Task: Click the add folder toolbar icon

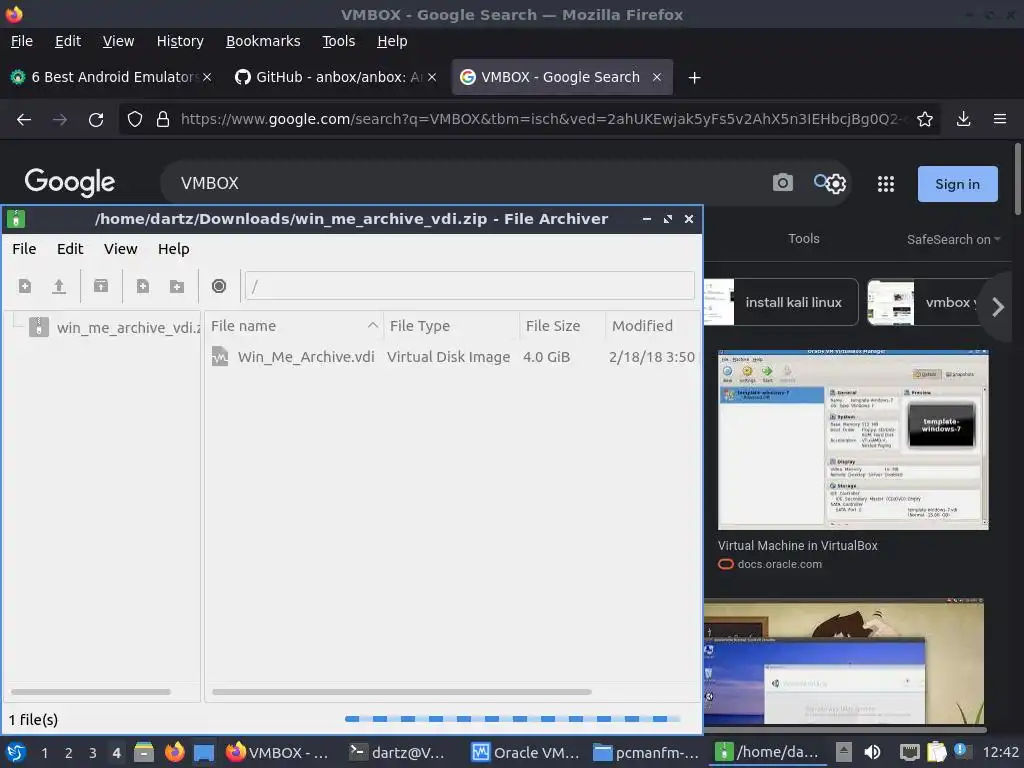Action: pos(176,286)
